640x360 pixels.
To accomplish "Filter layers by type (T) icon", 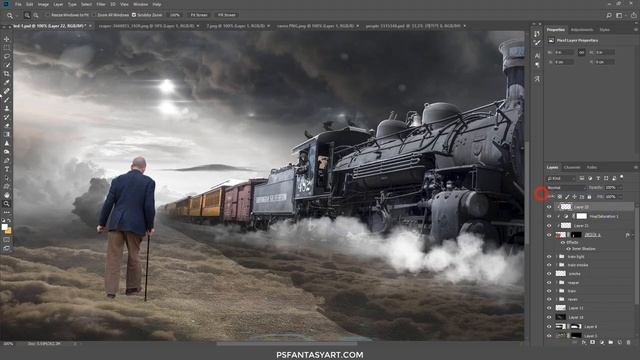I will point(598,178).
